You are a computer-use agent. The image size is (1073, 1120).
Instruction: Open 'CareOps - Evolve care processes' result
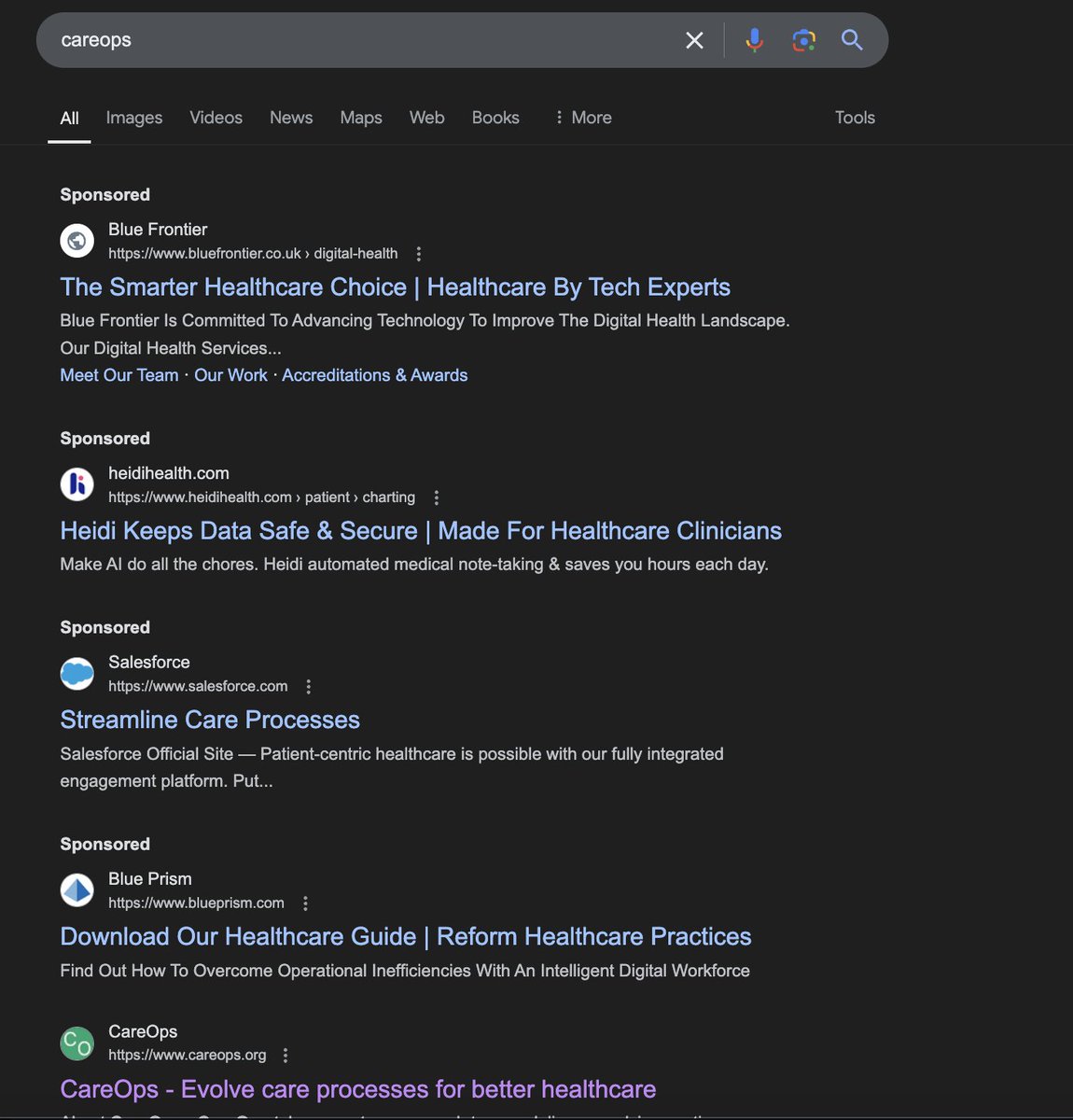[x=358, y=1089]
